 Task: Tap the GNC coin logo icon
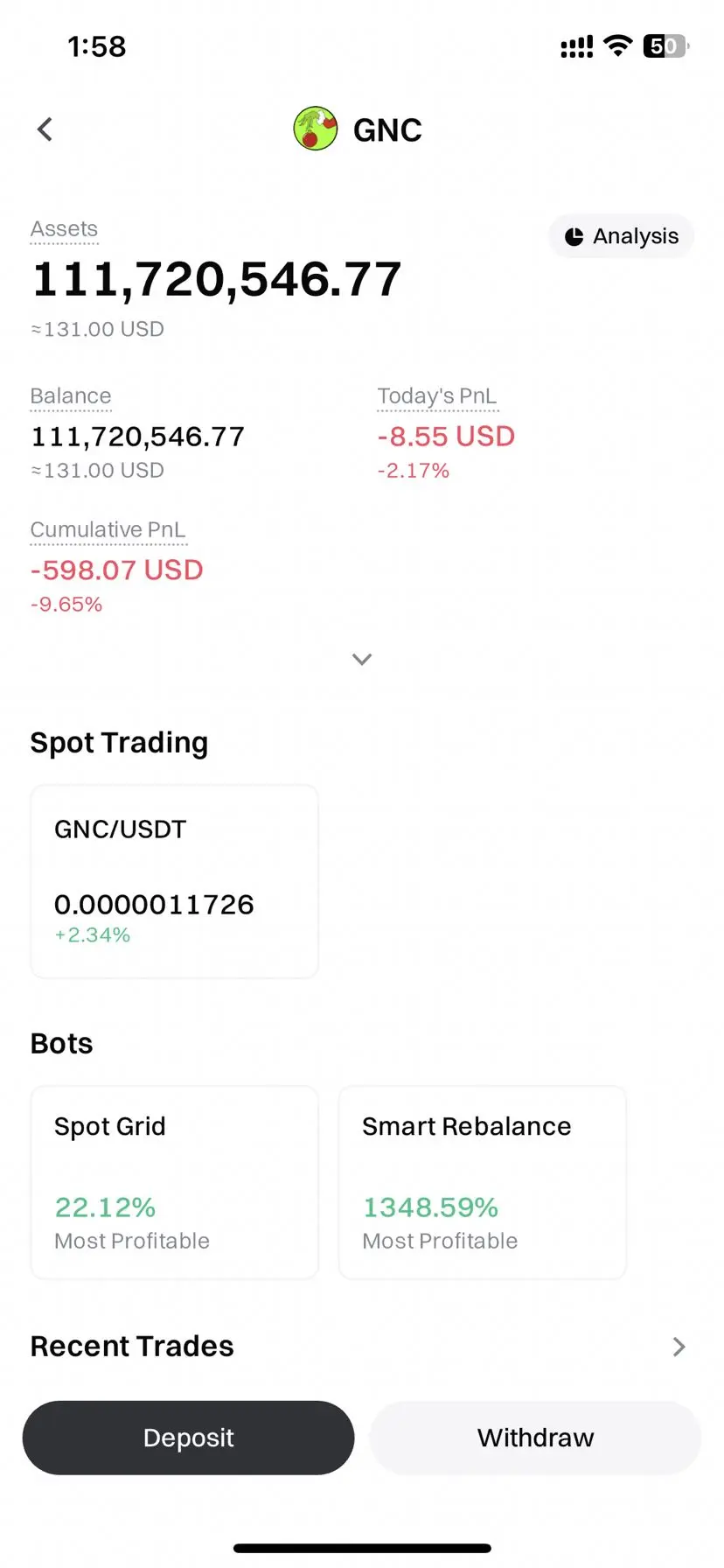pyautogui.click(x=316, y=129)
